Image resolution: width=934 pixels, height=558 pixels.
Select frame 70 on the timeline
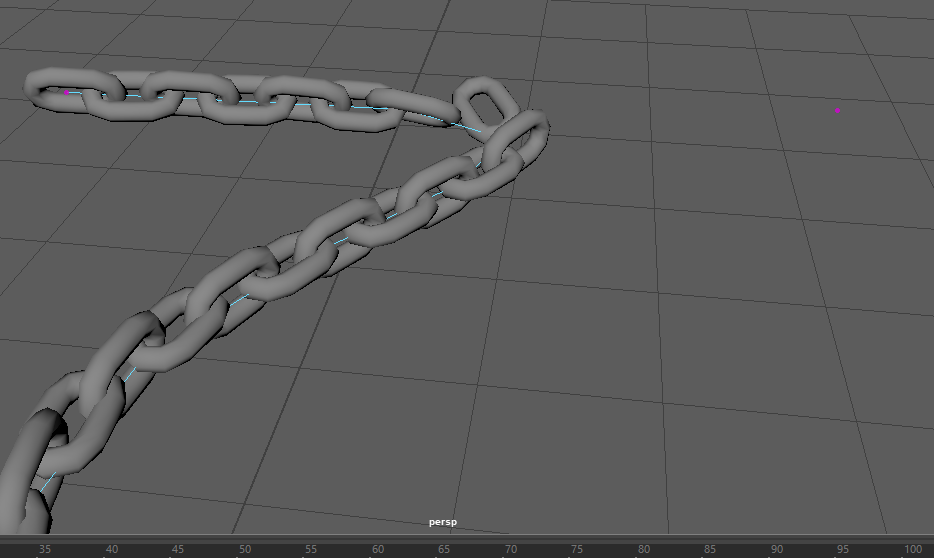pos(510,549)
